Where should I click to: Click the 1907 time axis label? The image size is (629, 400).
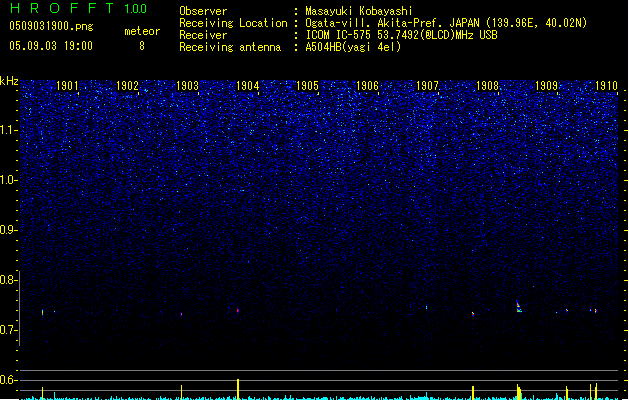coord(427,86)
